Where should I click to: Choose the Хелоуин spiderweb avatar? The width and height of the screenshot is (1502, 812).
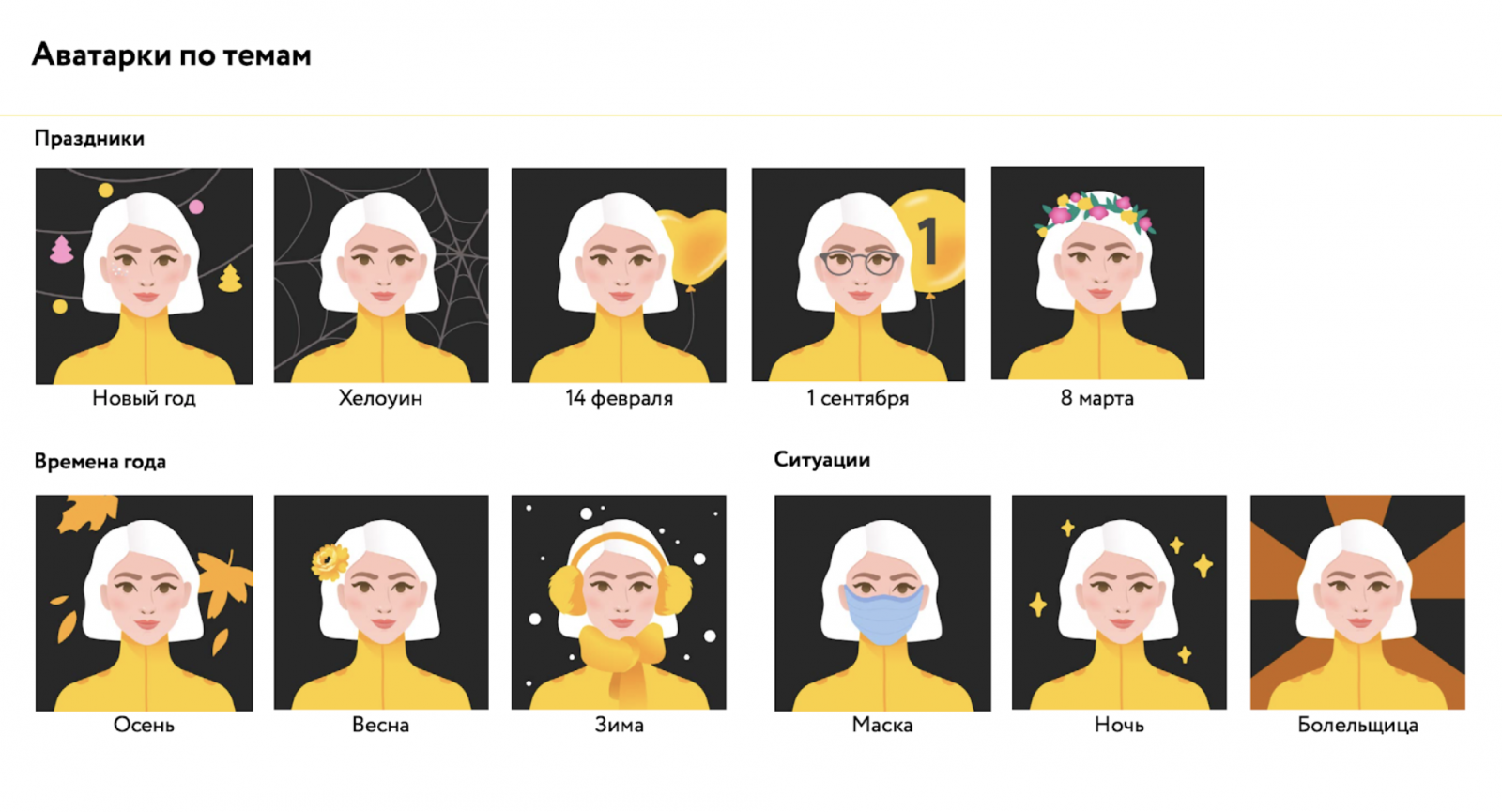381,275
